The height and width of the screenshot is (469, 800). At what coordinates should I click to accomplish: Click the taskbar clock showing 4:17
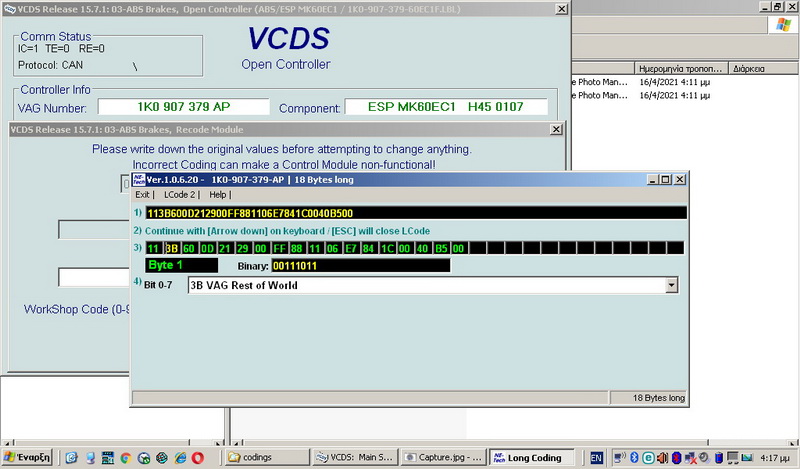774,458
